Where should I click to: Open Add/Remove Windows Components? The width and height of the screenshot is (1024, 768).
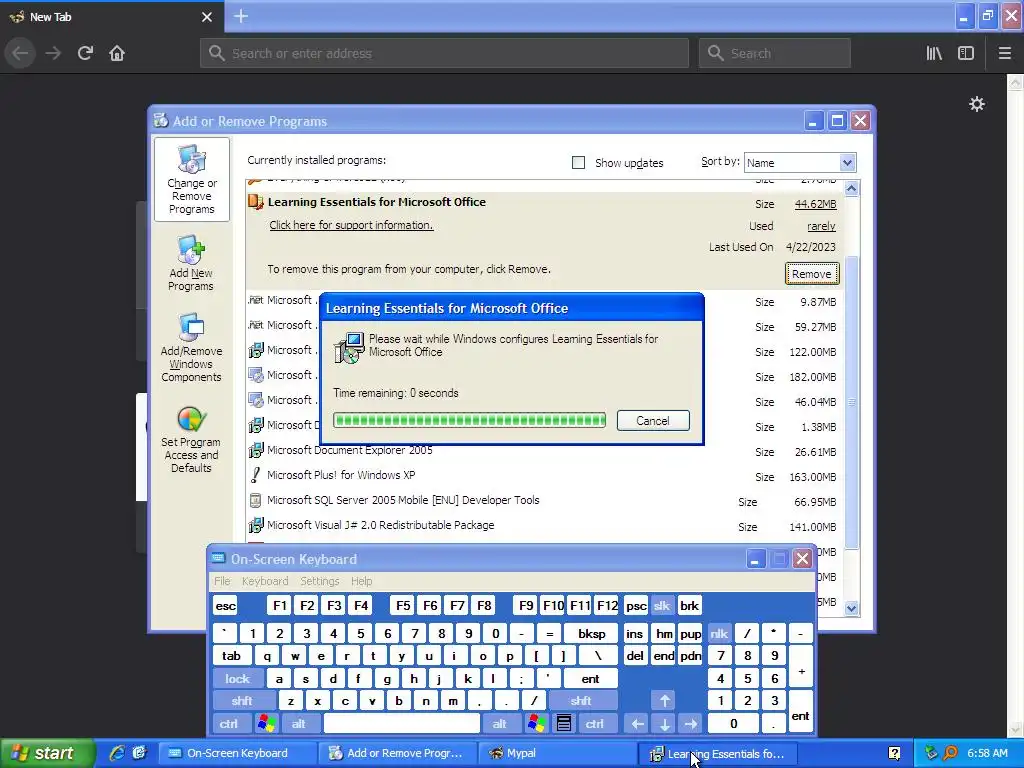coord(191,347)
